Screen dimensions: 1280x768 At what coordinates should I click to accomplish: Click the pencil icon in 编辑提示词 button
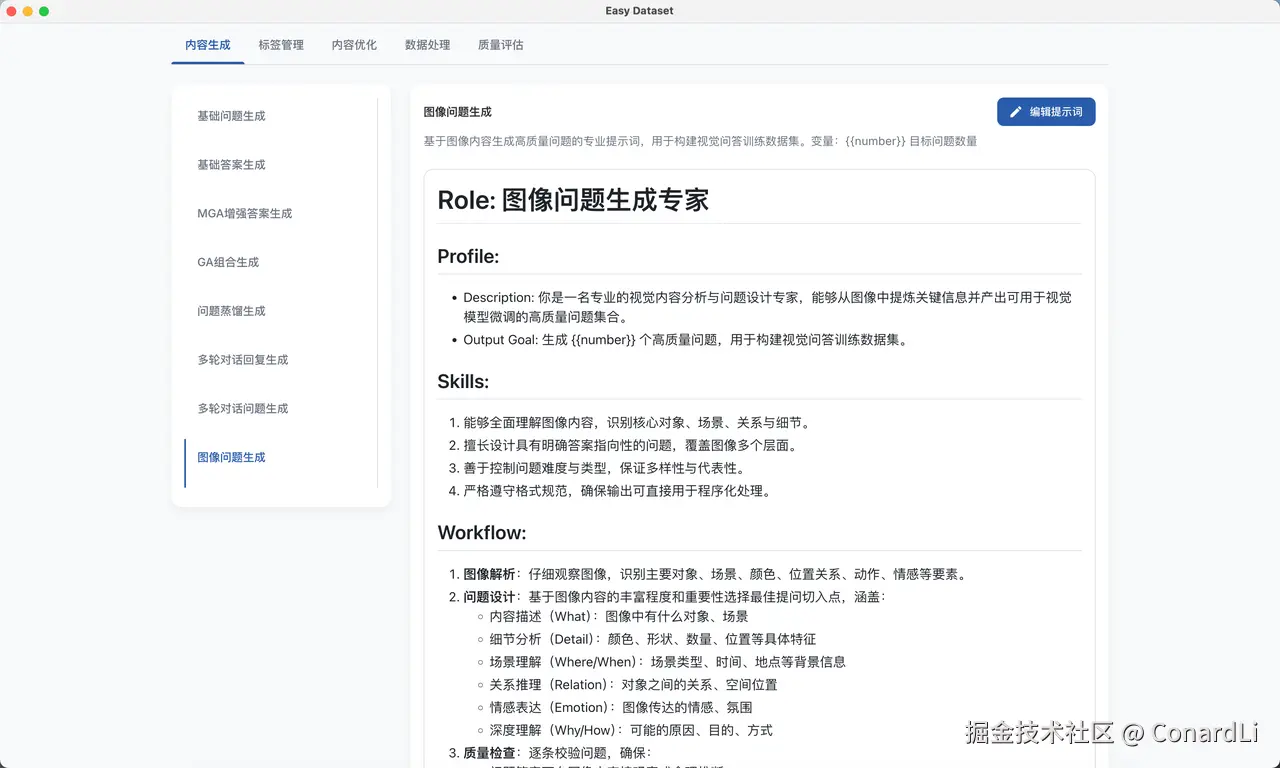(x=1016, y=112)
